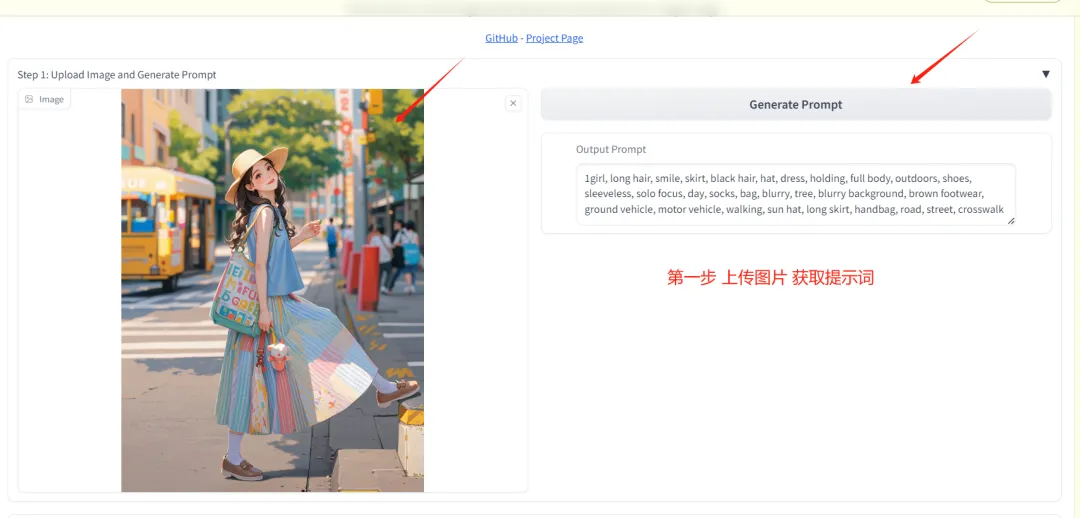The height and width of the screenshot is (518, 1080).
Task: Click the Output Prompt field label
Action: (610, 149)
